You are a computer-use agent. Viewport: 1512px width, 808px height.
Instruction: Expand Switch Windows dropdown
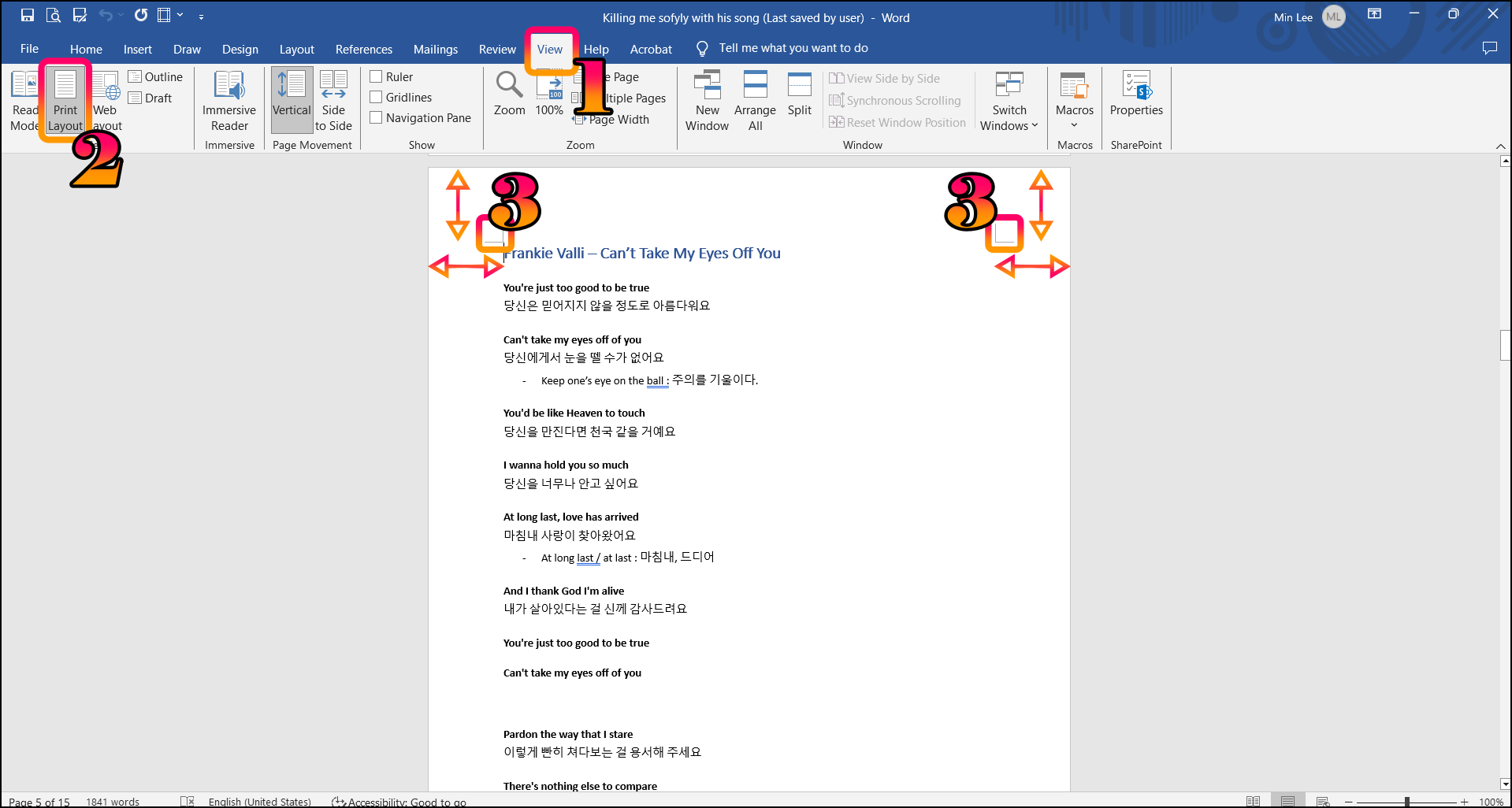coord(1009,102)
